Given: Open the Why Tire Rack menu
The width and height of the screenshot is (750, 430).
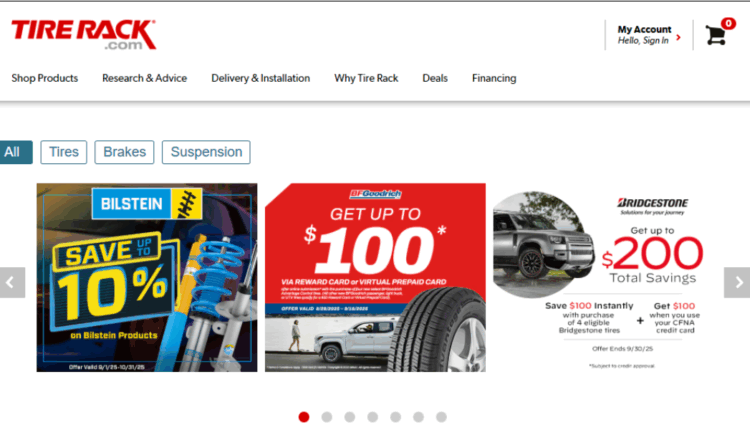Looking at the screenshot, I should [366, 78].
